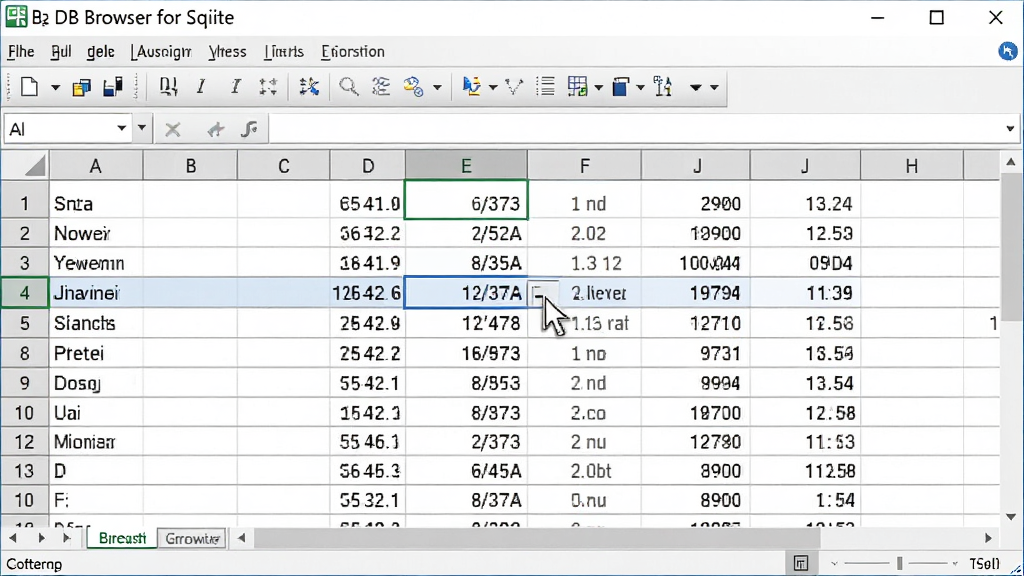This screenshot has height=576, width=1024.
Task: Open the name box dropdown arrow
Action: [121, 129]
